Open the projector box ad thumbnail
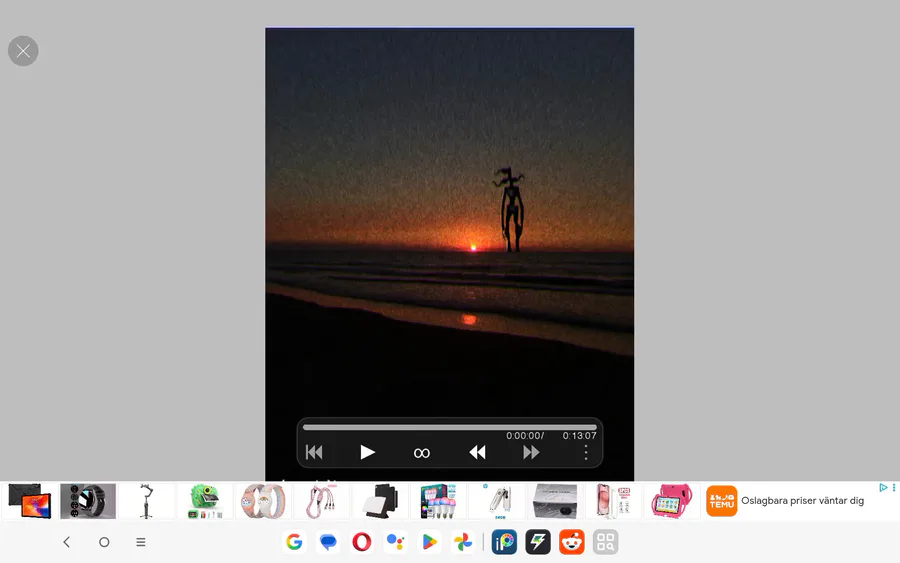This screenshot has height=563, width=900. tap(555, 501)
